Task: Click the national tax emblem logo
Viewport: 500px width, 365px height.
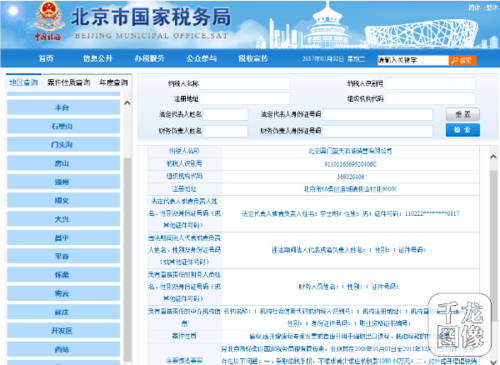Action: (x=49, y=21)
